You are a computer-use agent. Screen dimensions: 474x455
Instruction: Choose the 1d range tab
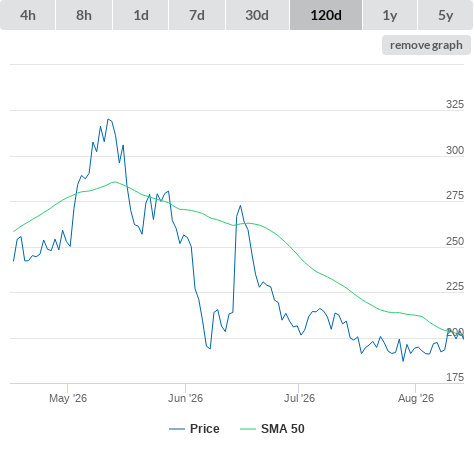141,15
